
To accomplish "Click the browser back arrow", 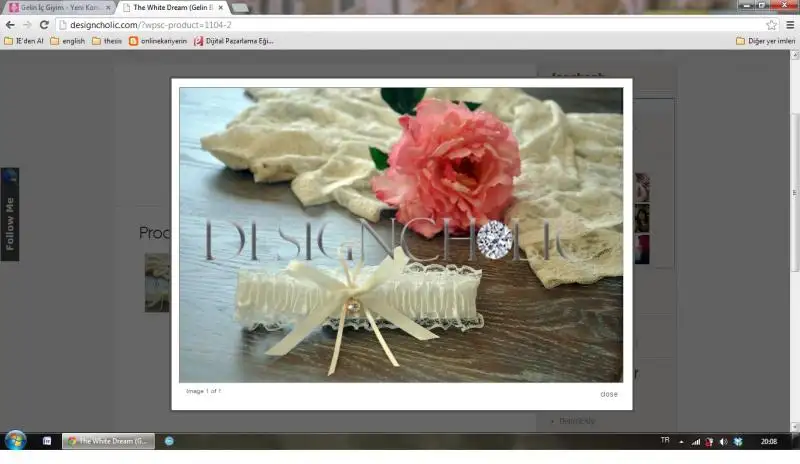I will (10, 25).
